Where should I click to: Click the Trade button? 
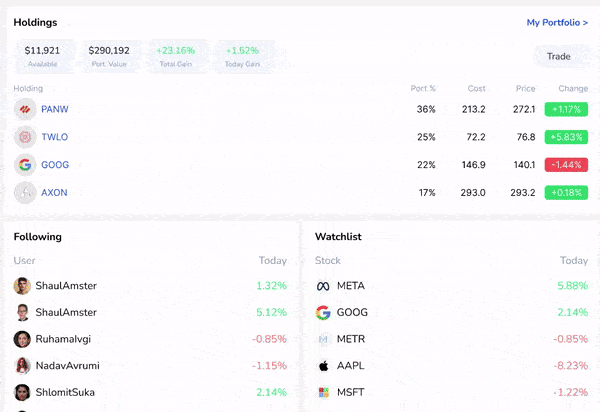tap(559, 56)
